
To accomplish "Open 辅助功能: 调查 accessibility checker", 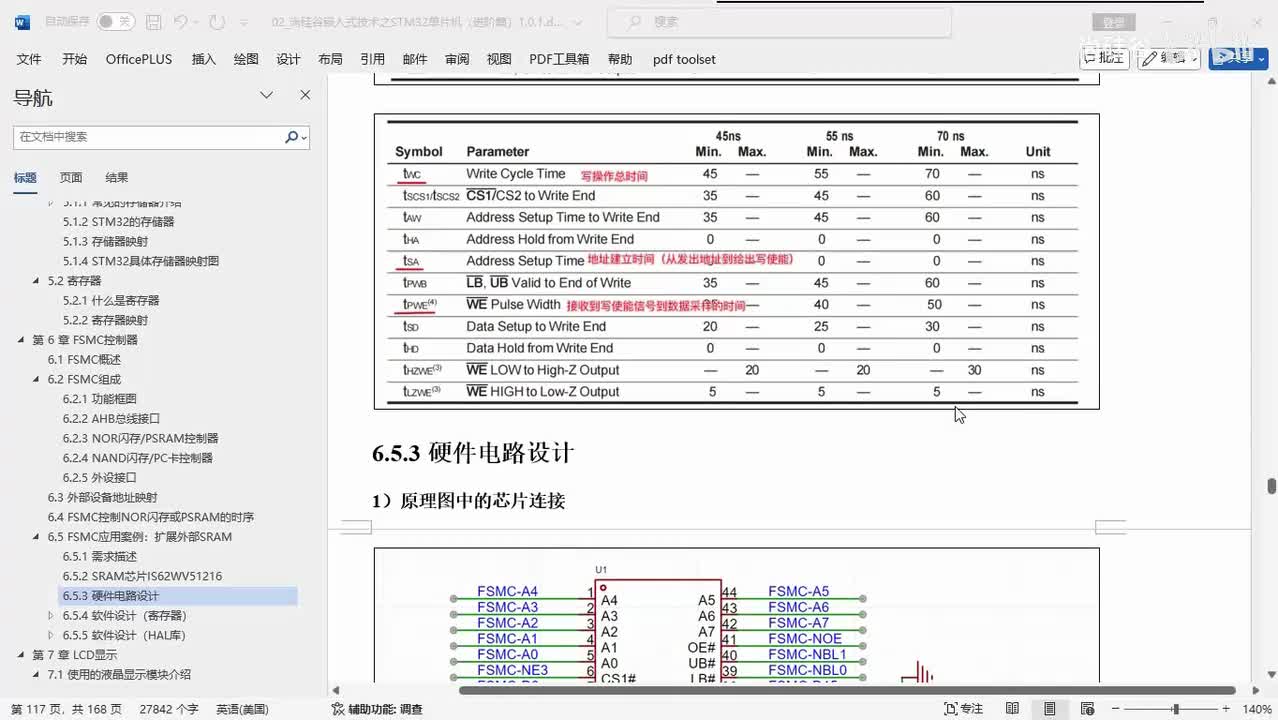I will 377,709.
